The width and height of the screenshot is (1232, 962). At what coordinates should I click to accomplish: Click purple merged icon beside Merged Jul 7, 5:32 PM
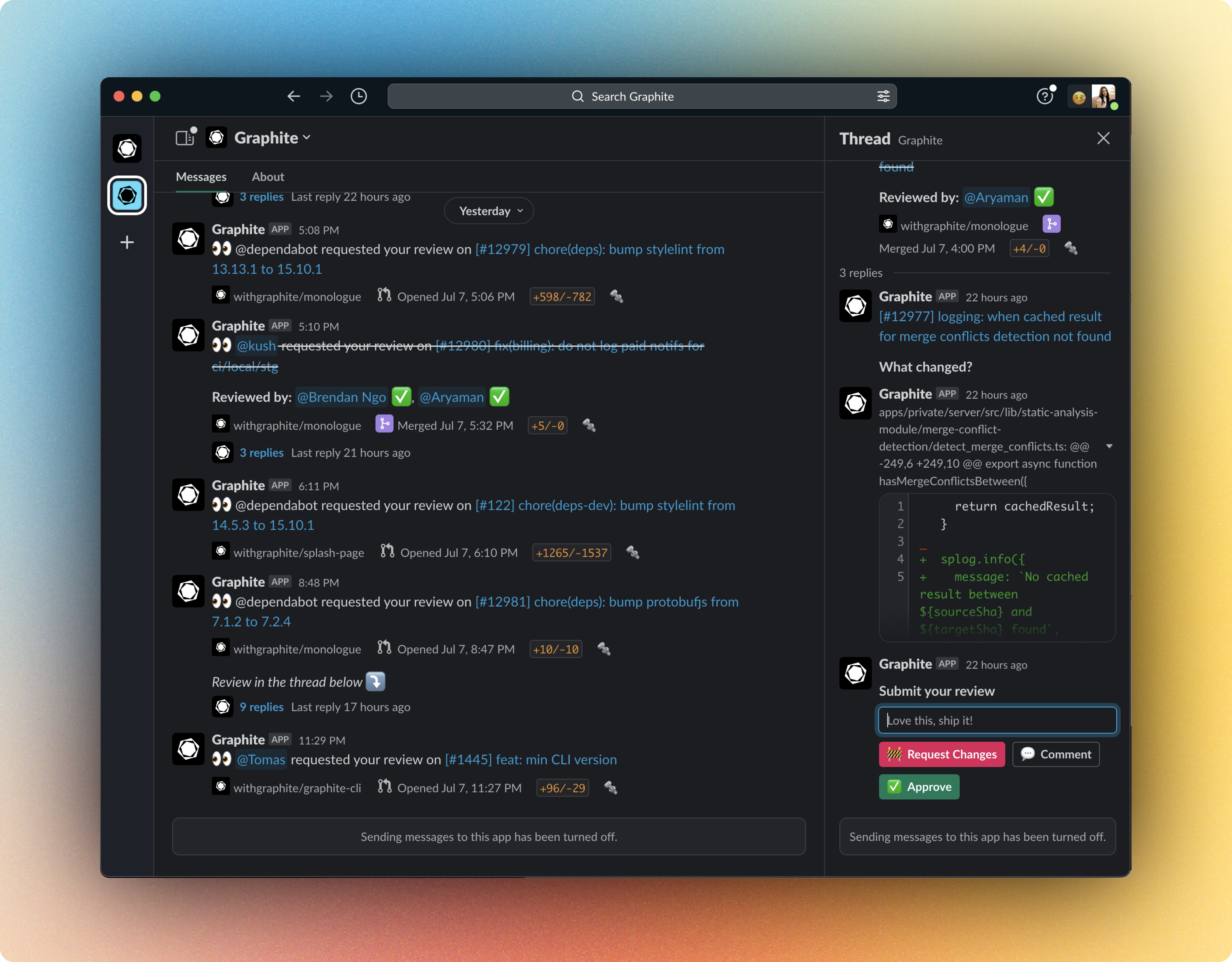pos(384,424)
